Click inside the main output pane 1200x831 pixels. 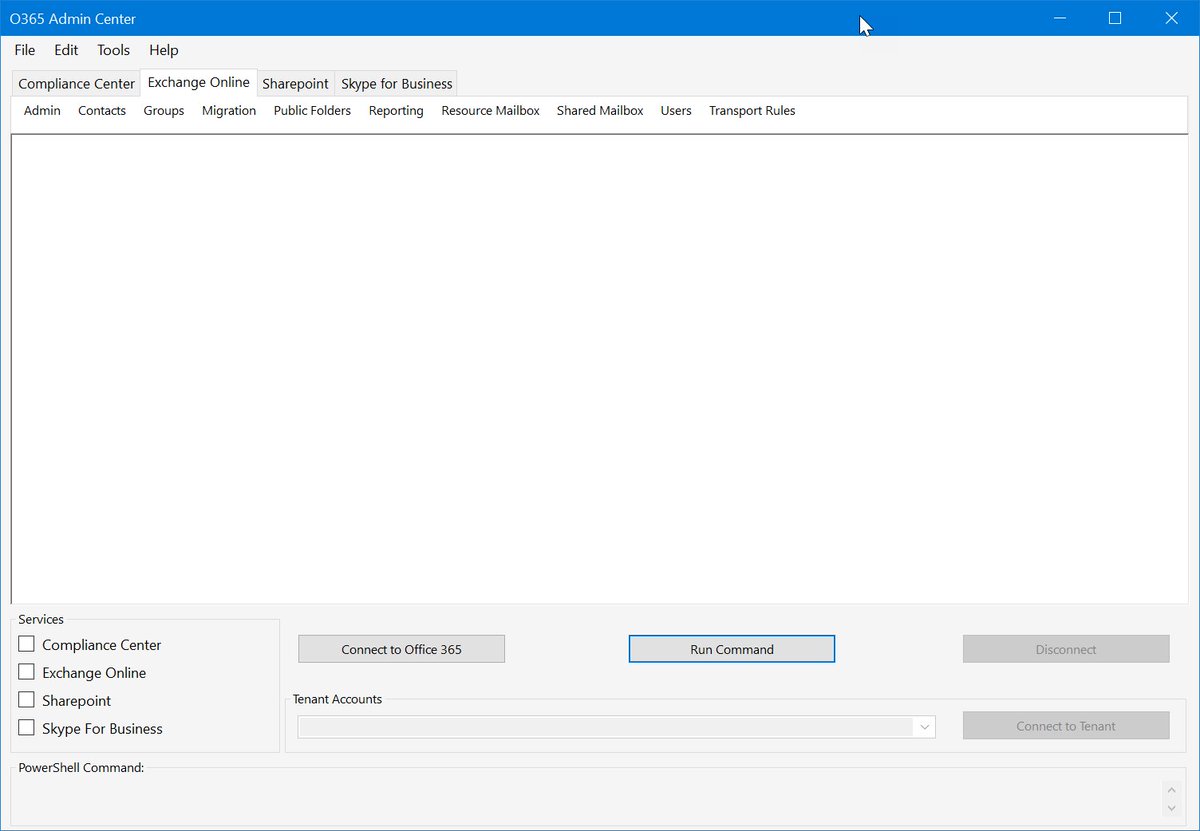tap(599, 368)
